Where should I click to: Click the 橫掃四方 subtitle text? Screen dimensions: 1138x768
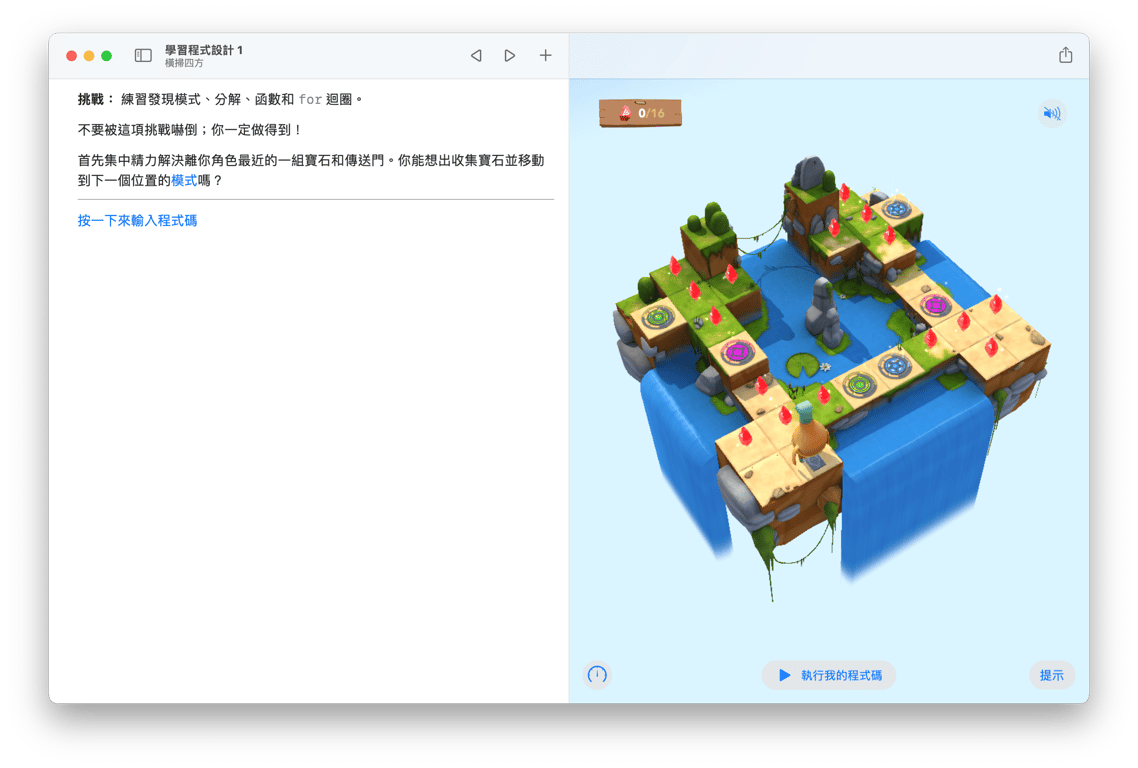coord(184,63)
